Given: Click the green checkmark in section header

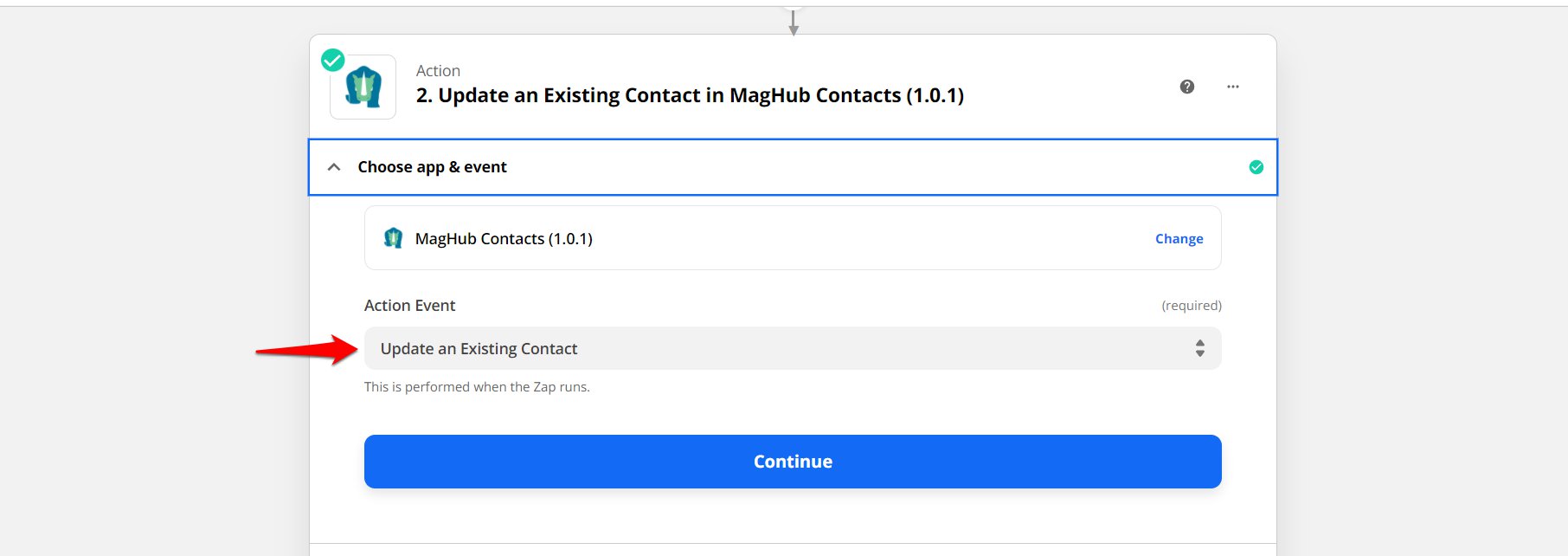Looking at the screenshot, I should point(1256,167).
